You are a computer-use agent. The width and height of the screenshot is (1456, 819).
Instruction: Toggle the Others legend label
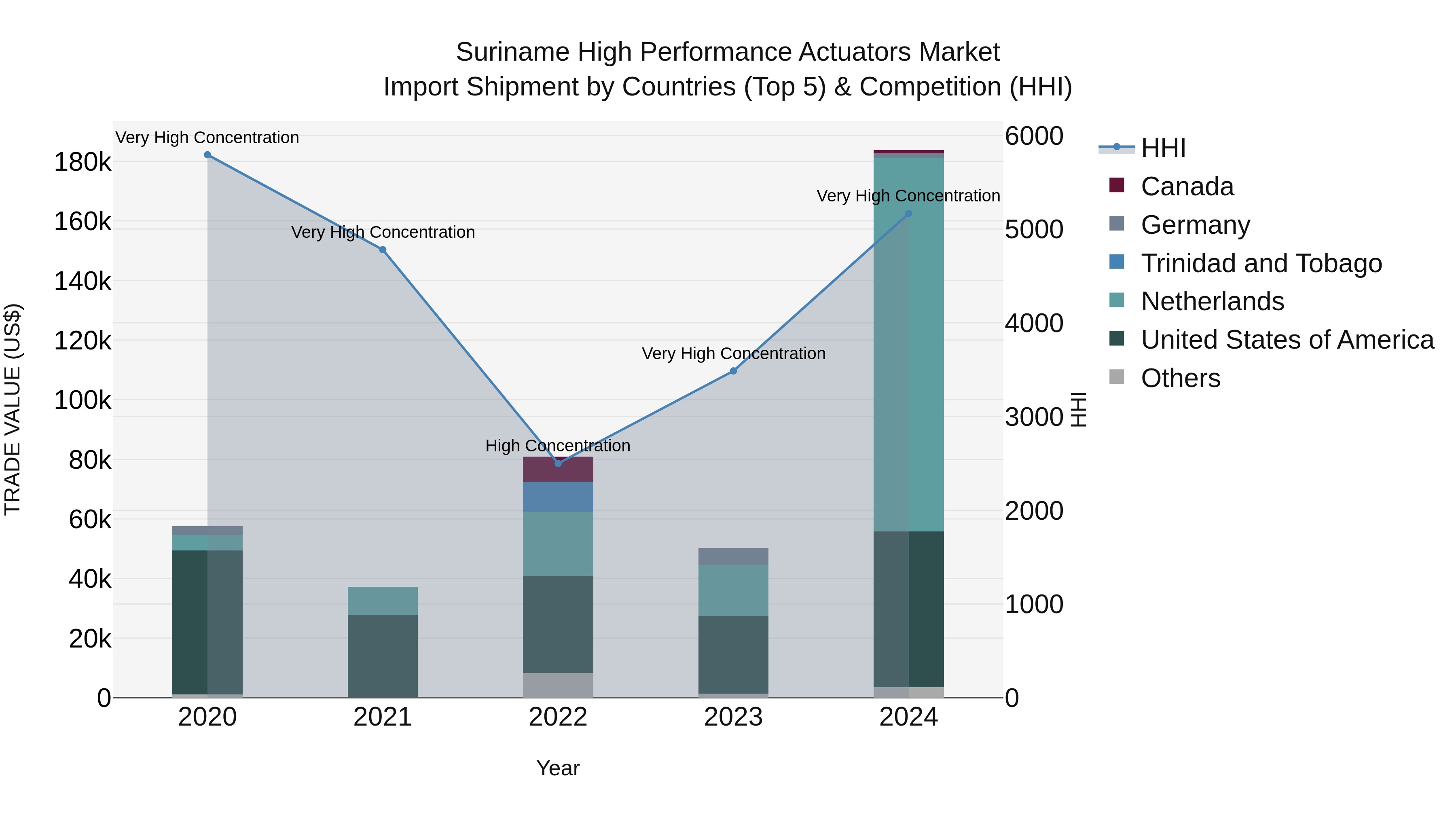coord(1181,378)
